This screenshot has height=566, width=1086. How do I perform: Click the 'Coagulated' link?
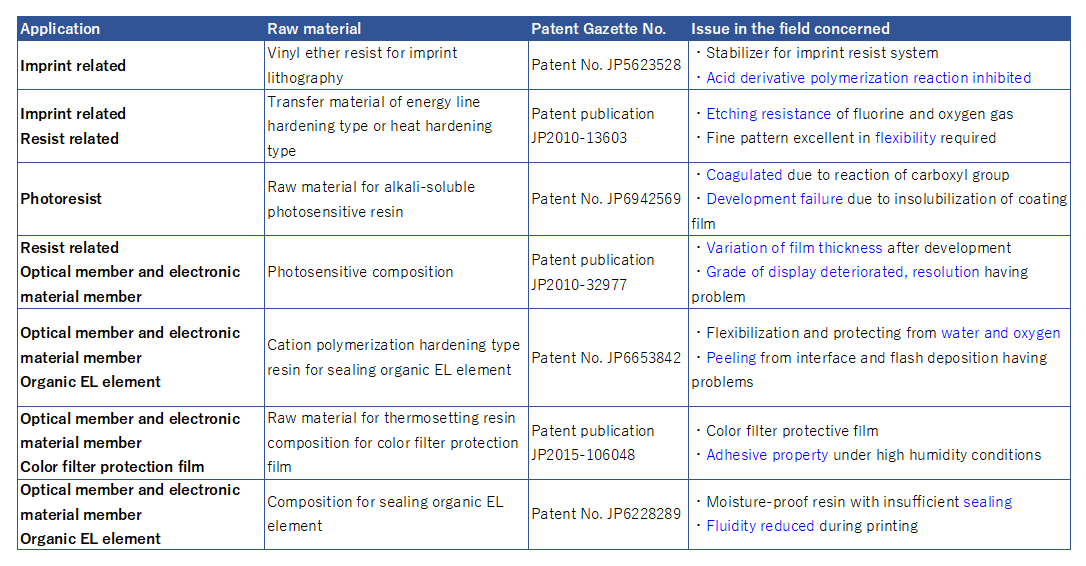(x=744, y=175)
